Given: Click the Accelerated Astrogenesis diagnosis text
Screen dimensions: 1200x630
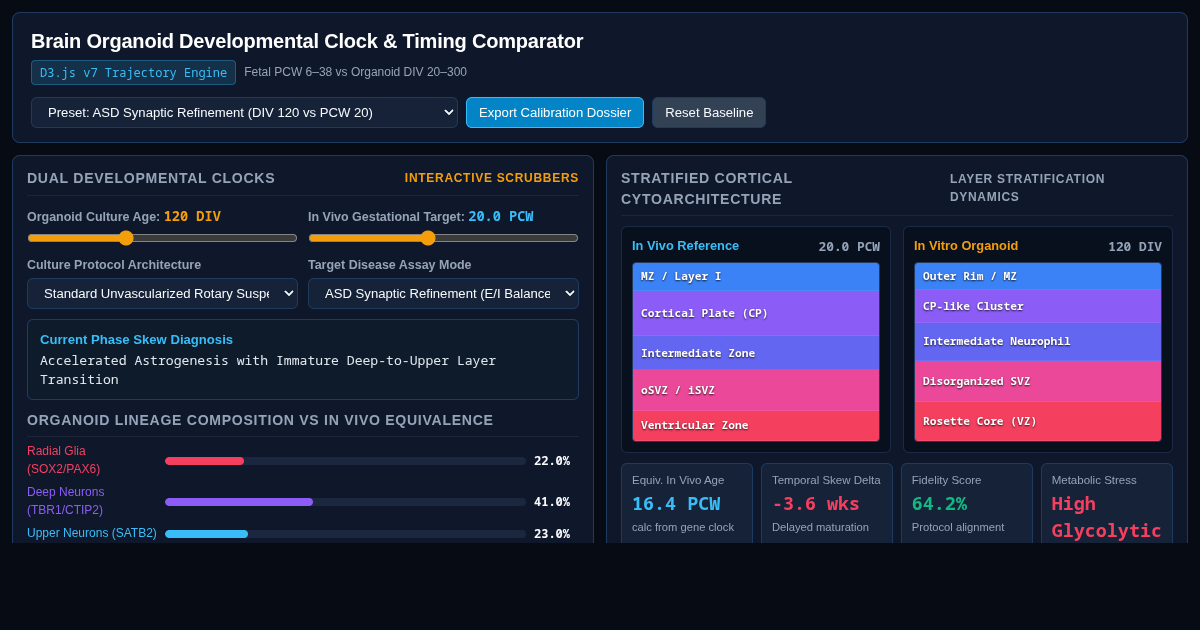Looking at the screenshot, I should [x=268, y=370].
